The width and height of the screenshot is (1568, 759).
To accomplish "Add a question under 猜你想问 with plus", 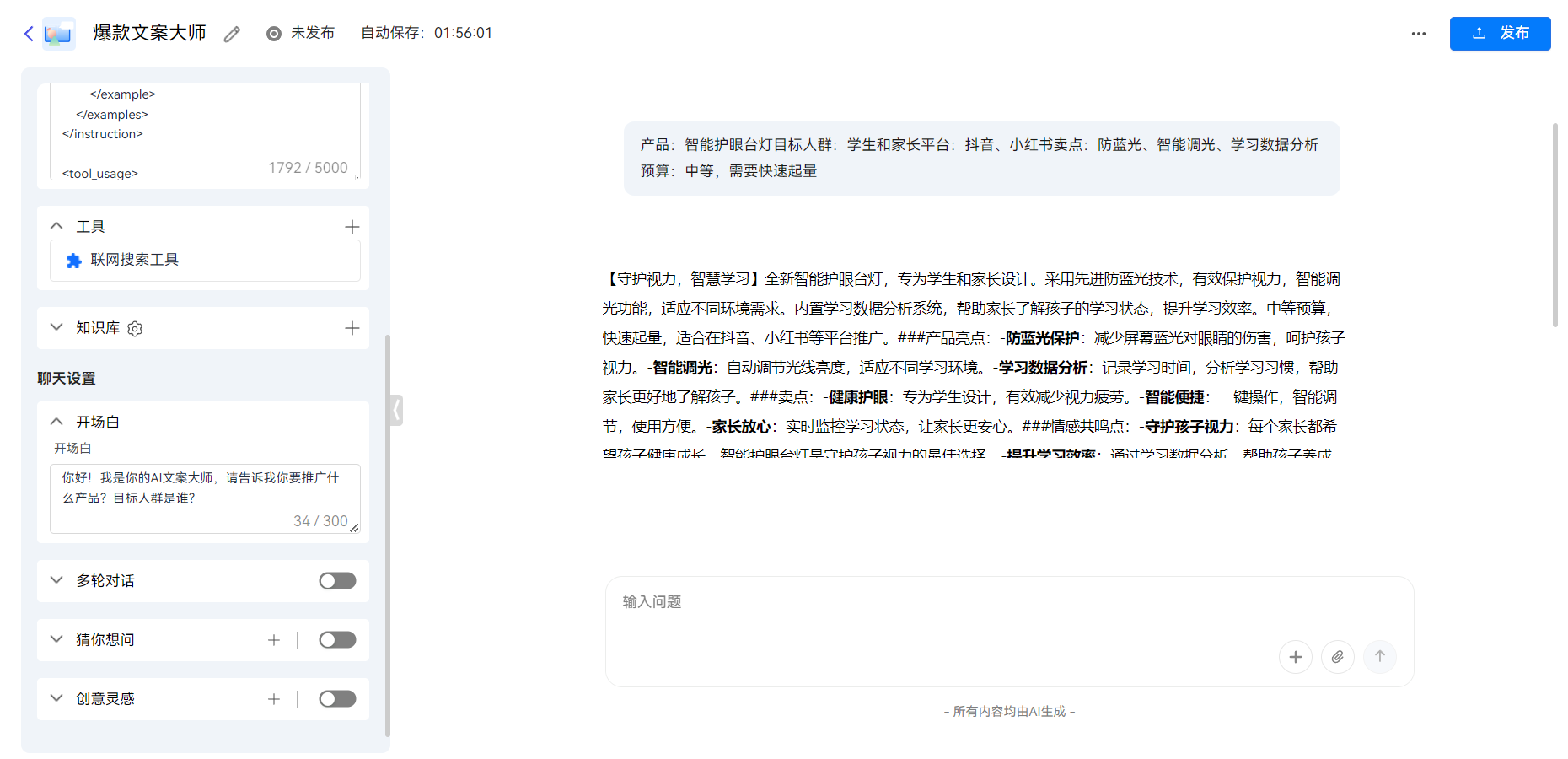I will (274, 639).
